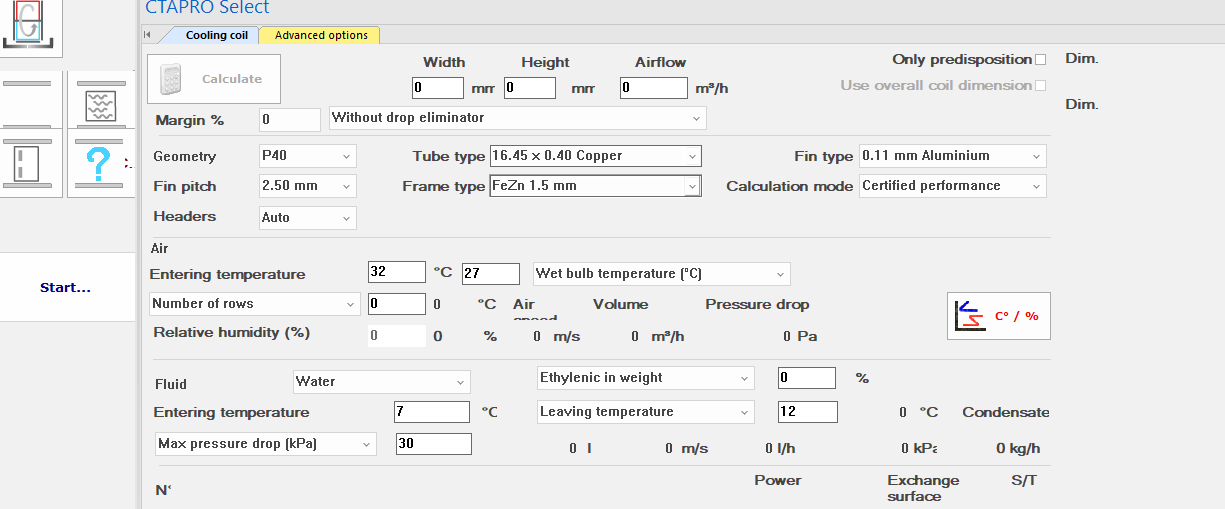1225x509 pixels.
Task: Open the Frame type FeZn dropdown
Action: (x=595, y=186)
